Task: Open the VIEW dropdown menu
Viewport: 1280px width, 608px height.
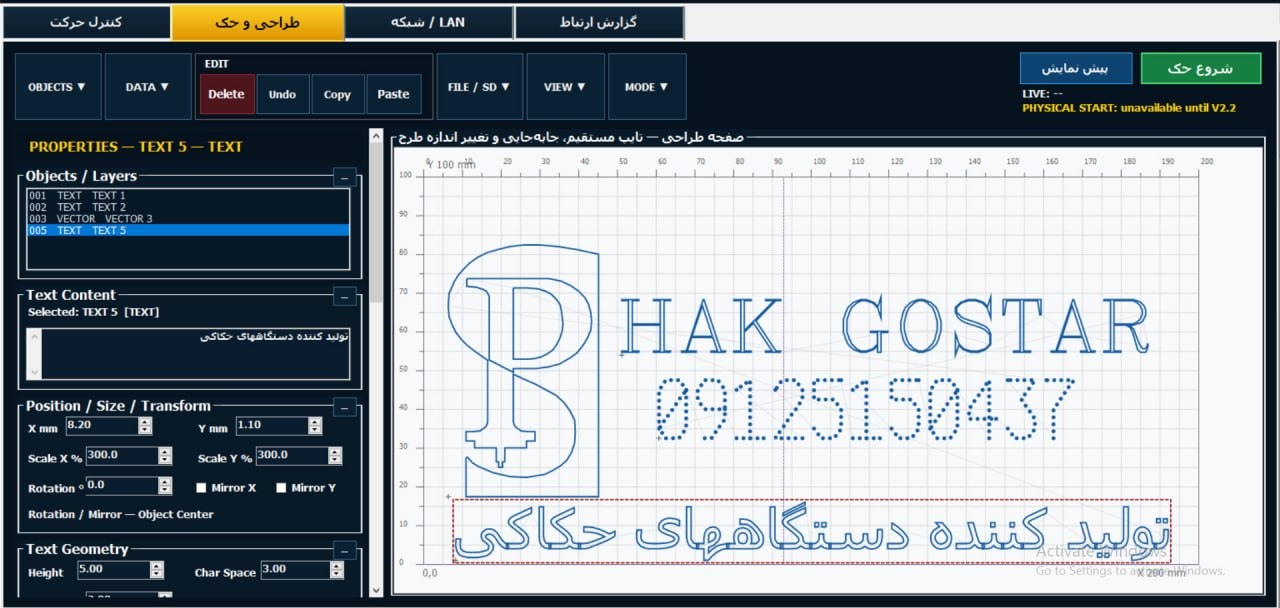Action: click(565, 87)
